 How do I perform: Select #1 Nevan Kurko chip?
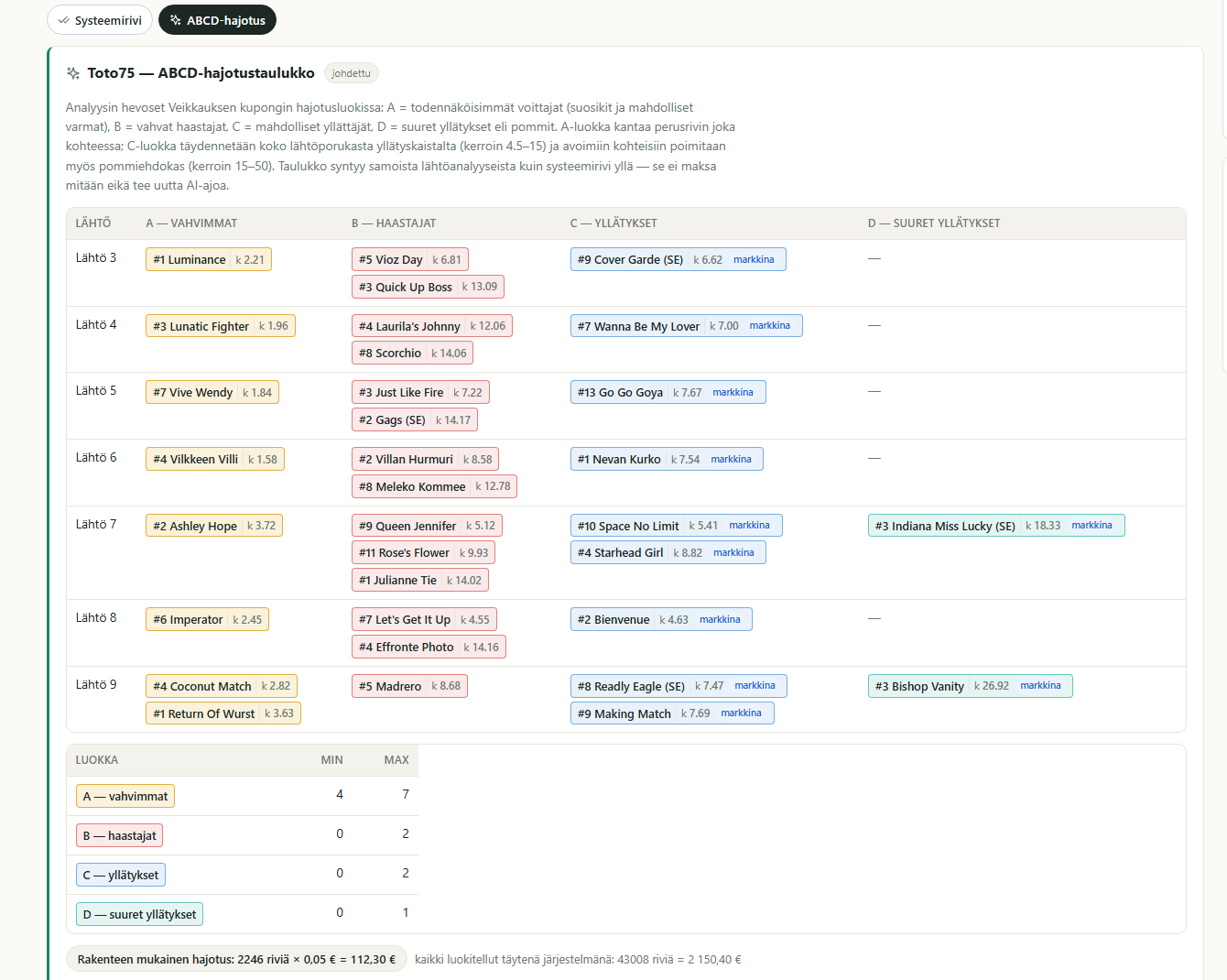pyautogui.click(x=667, y=459)
